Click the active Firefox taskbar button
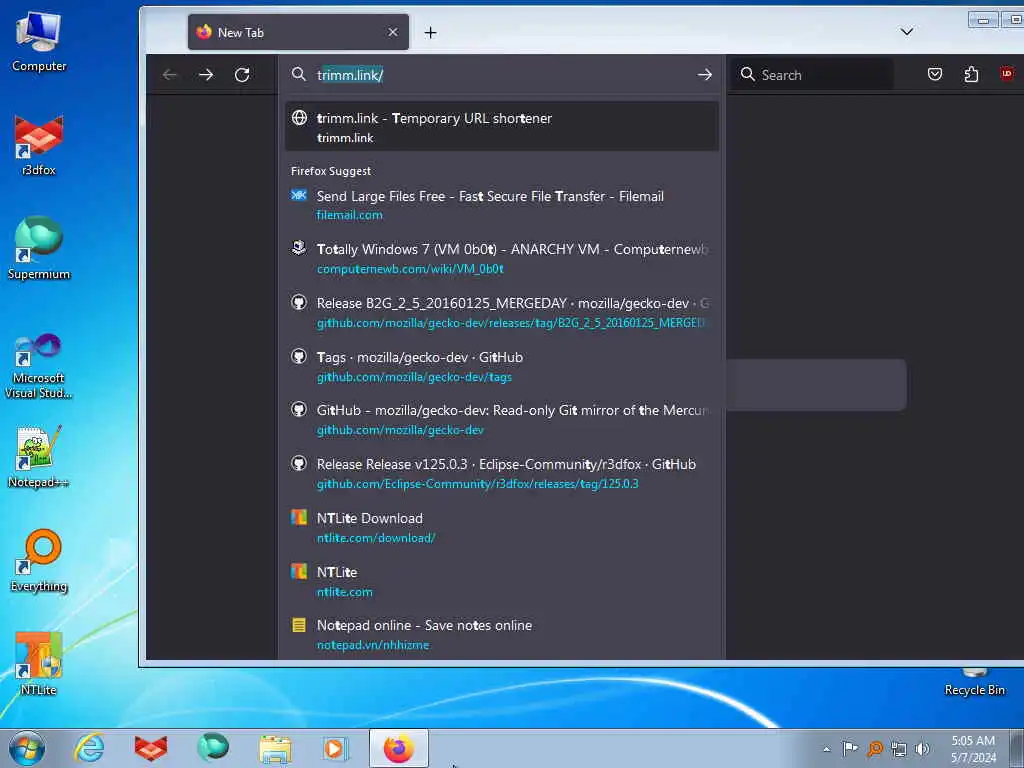This screenshot has height=768, width=1024. coord(398,748)
